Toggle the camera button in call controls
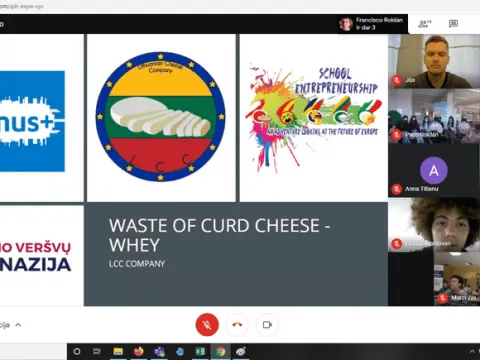The image size is (480, 360). (x=267, y=324)
